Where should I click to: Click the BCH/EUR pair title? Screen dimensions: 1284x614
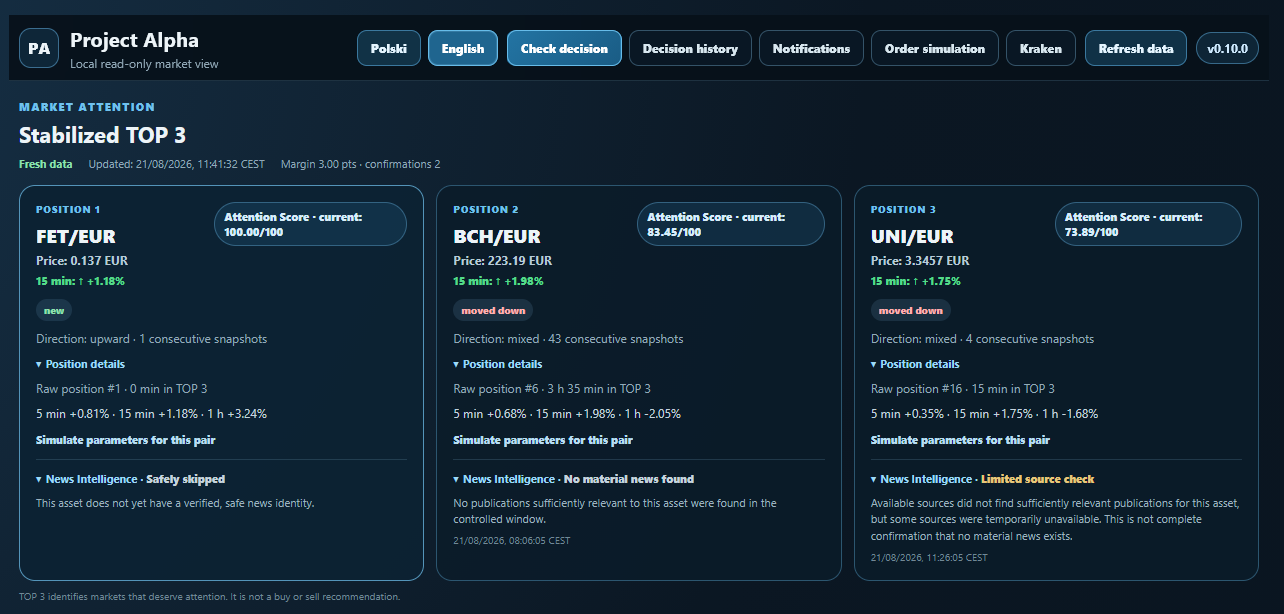coord(497,237)
